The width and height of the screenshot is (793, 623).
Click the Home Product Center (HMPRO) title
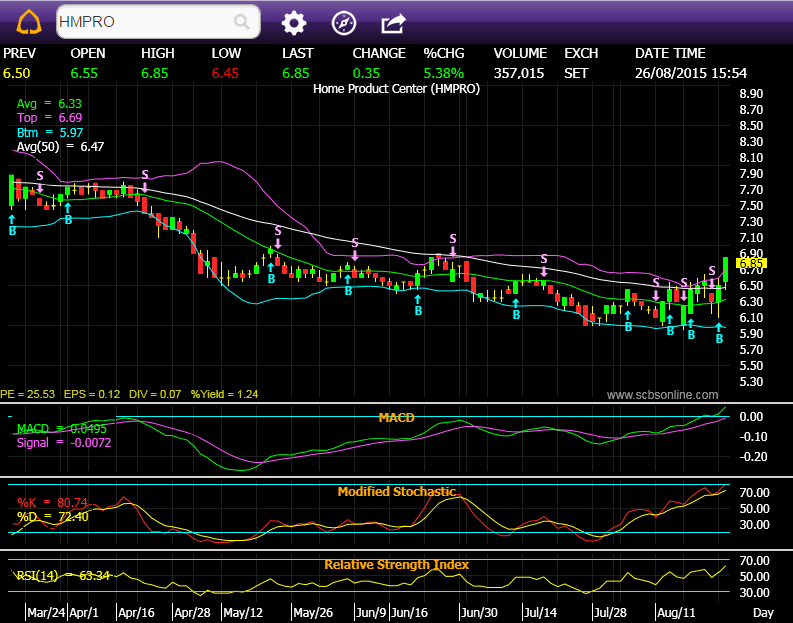(396, 89)
